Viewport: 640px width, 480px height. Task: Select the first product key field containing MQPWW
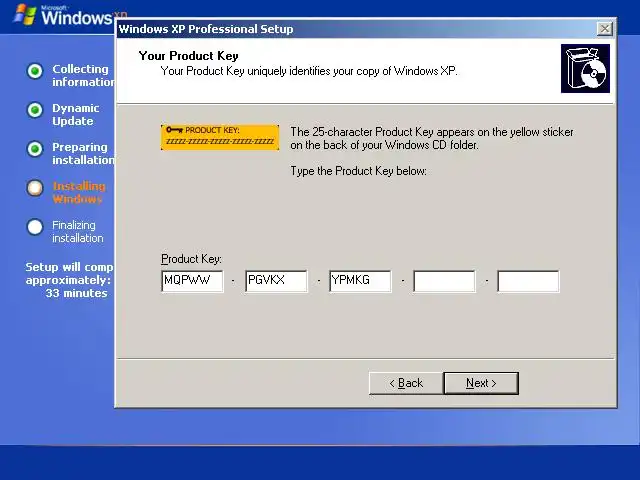[x=192, y=281]
